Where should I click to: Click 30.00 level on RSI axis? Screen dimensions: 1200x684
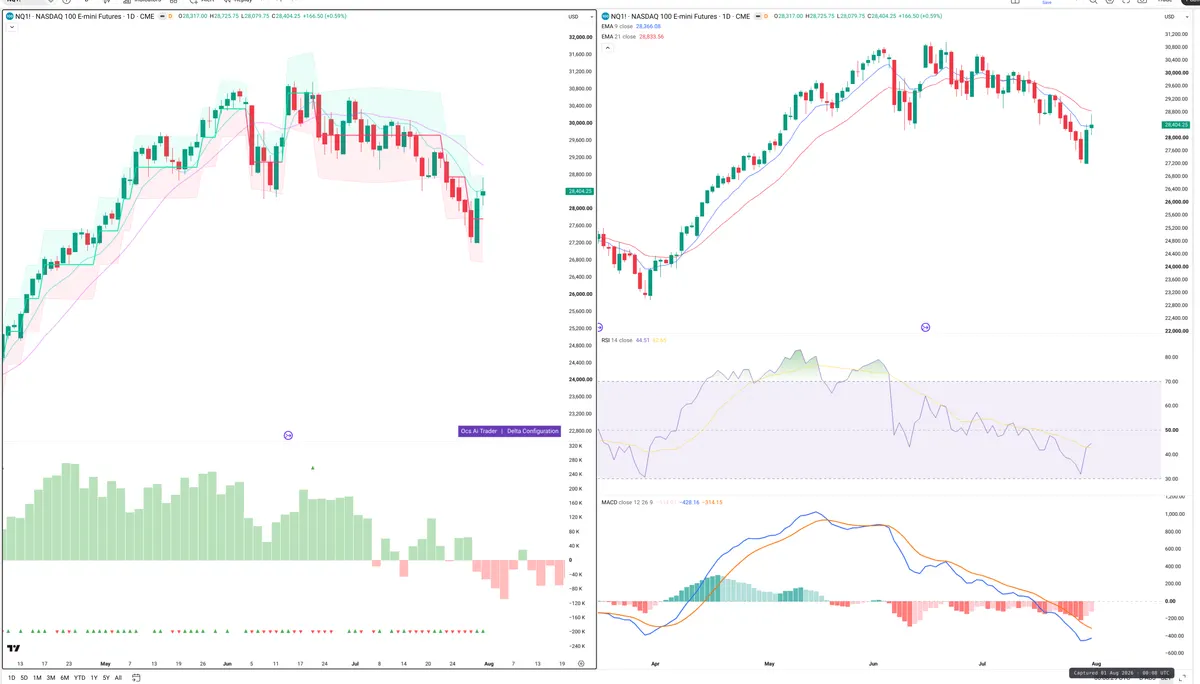click(x=1171, y=479)
